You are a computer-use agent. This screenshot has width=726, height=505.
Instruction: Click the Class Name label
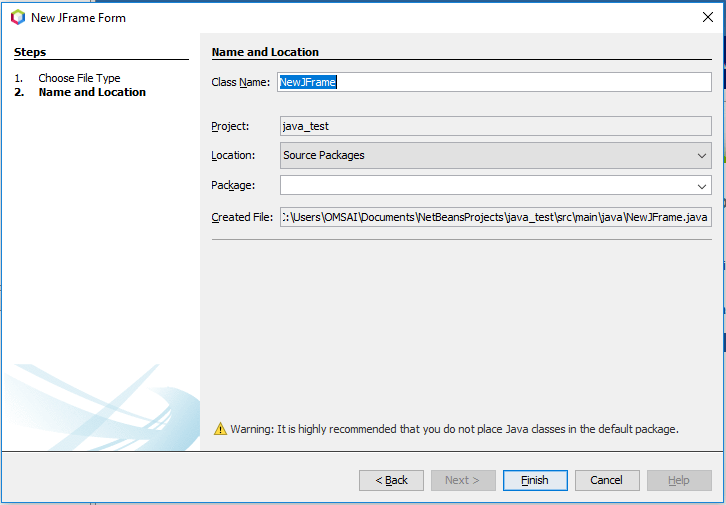point(240,82)
